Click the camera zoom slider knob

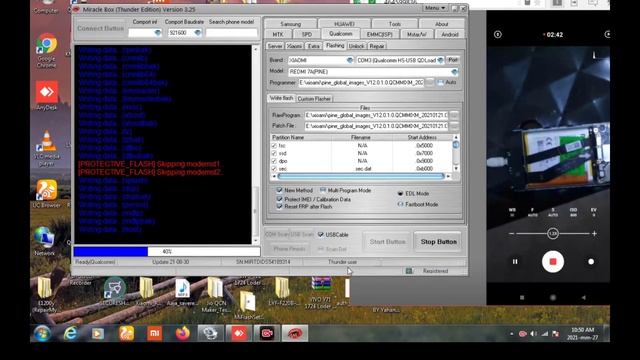pyautogui.click(x=553, y=233)
